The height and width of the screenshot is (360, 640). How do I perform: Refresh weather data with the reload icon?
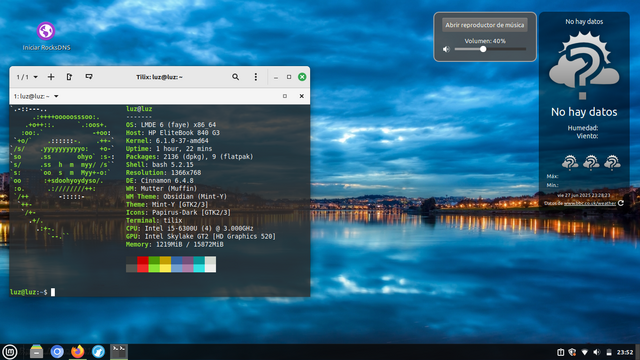point(621,203)
